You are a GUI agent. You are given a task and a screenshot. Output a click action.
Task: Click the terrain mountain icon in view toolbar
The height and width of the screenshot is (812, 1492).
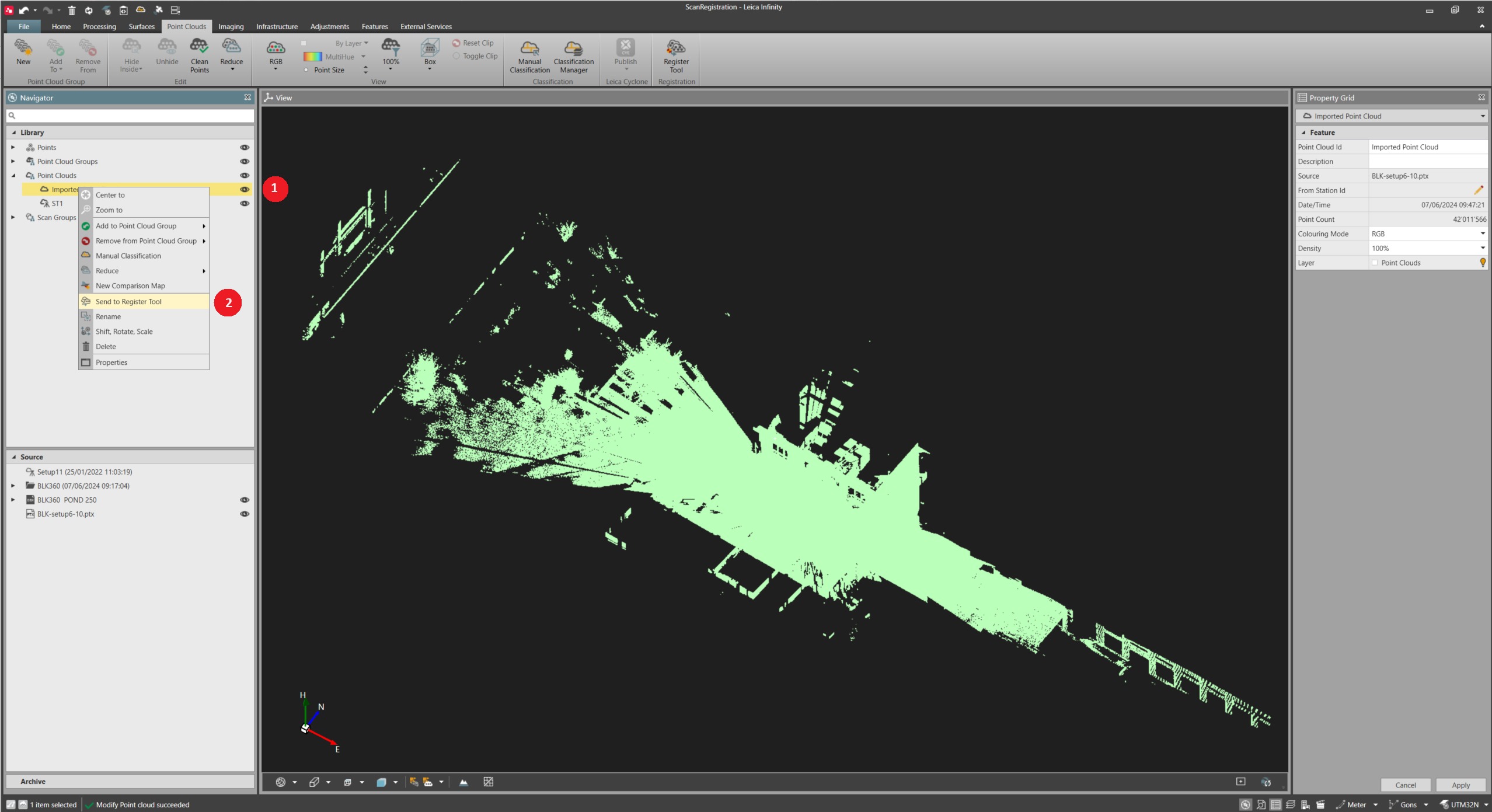pos(463,782)
